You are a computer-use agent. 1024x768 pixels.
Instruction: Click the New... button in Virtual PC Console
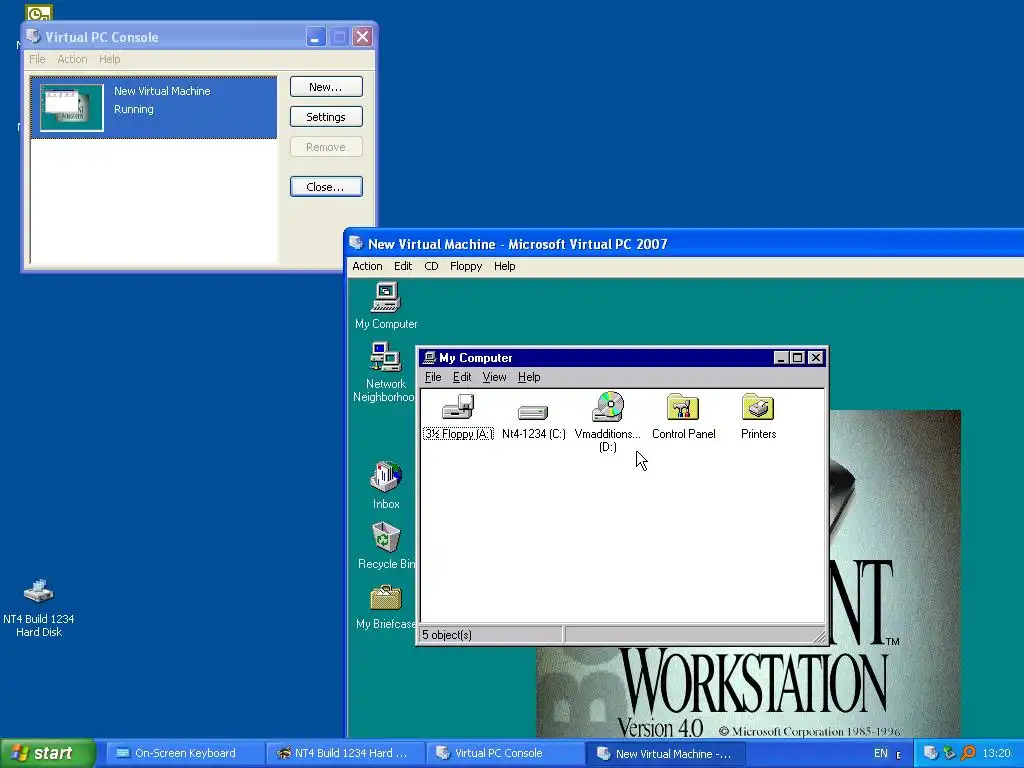[x=326, y=87]
